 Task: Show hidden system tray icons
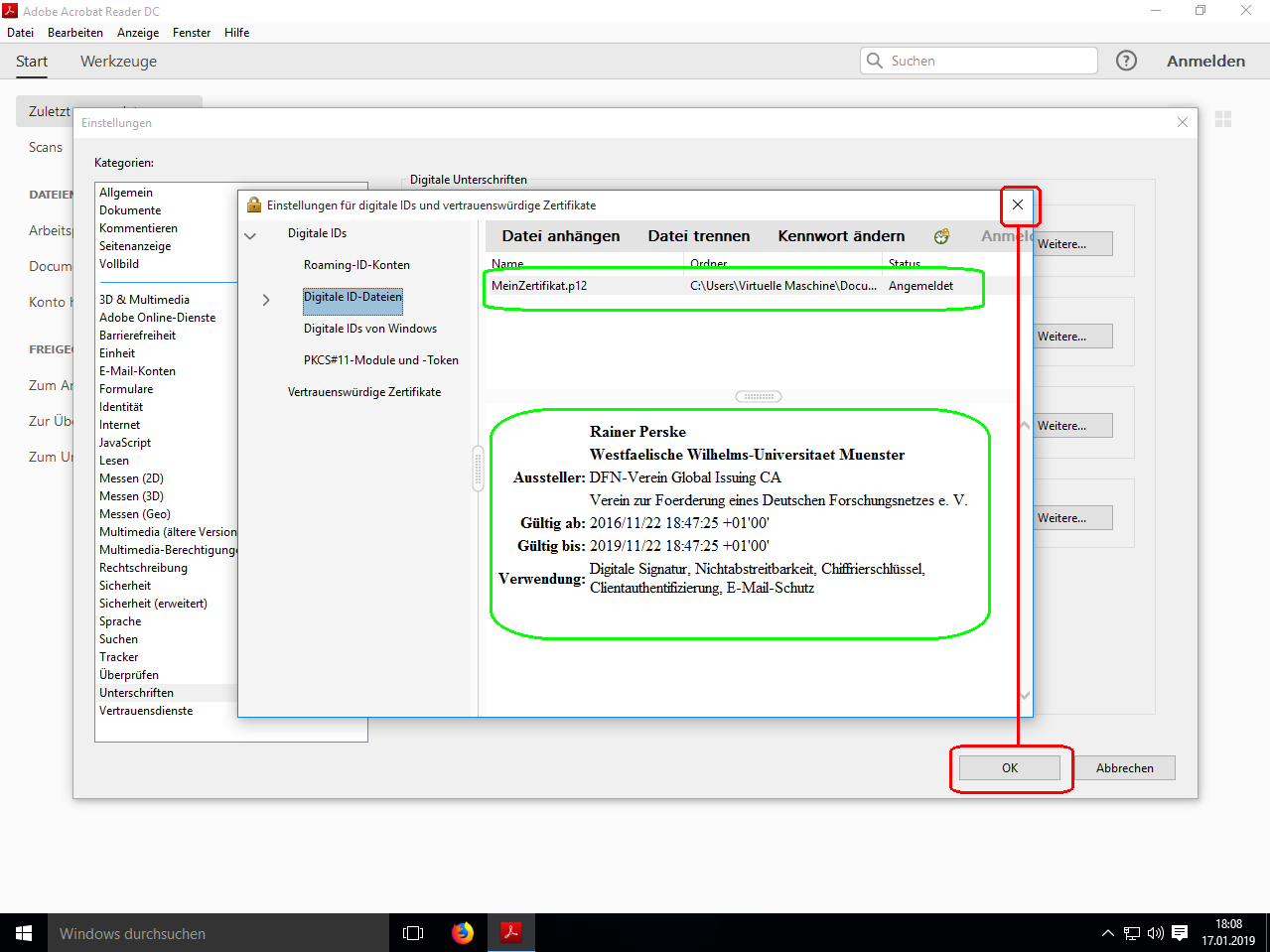pyautogui.click(x=1108, y=933)
